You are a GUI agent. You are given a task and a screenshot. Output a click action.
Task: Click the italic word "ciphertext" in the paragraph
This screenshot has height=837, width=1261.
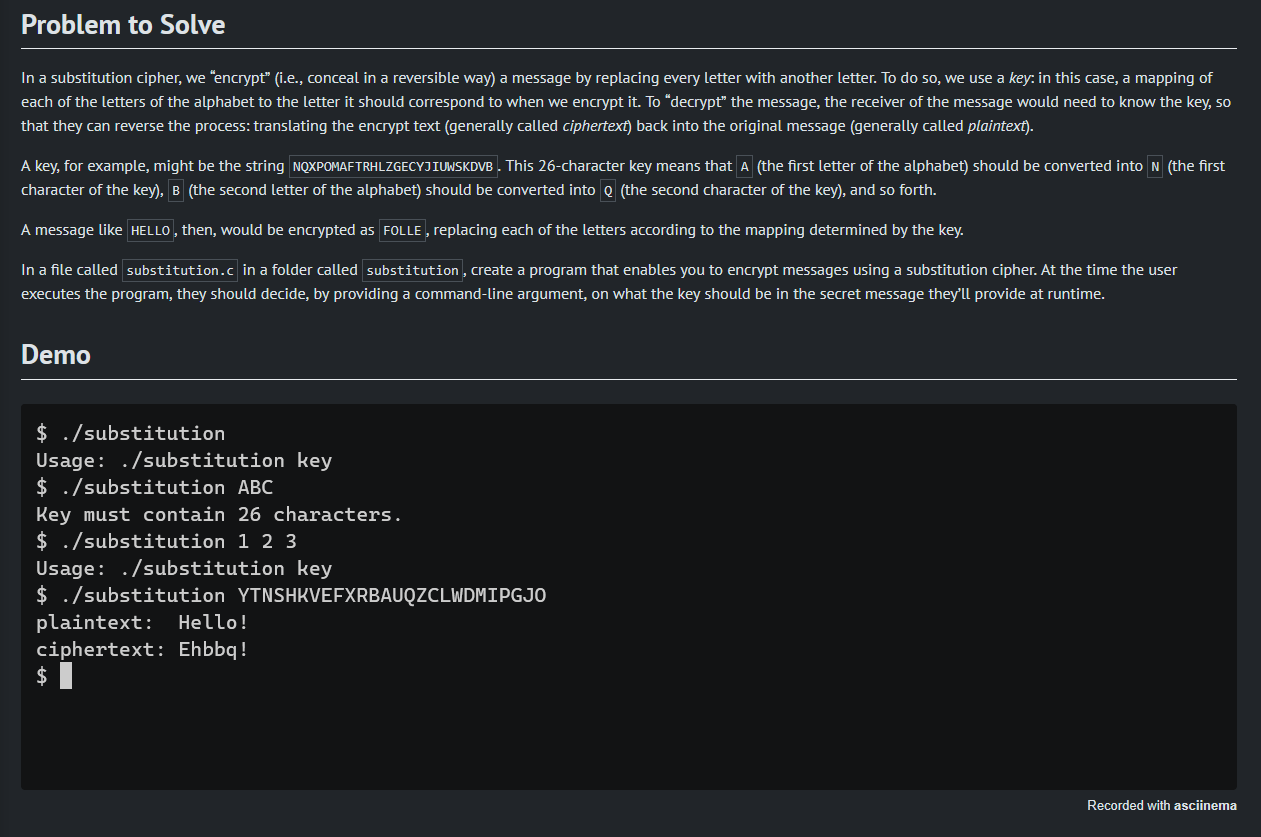(594, 126)
